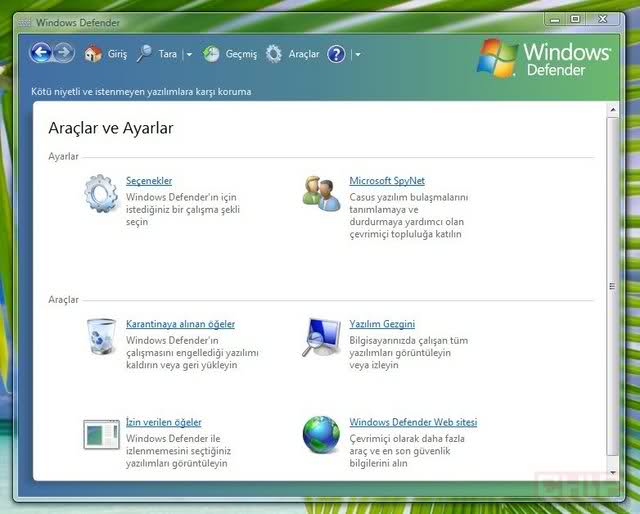
Task: Open the İzin verilen öğeler link
Action: (x=164, y=422)
